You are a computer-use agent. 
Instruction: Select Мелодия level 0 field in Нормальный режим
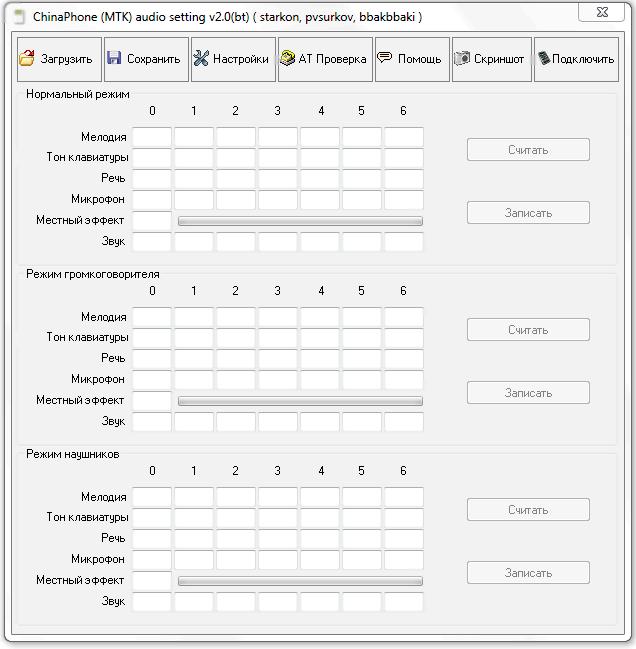(x=152, y=137)
